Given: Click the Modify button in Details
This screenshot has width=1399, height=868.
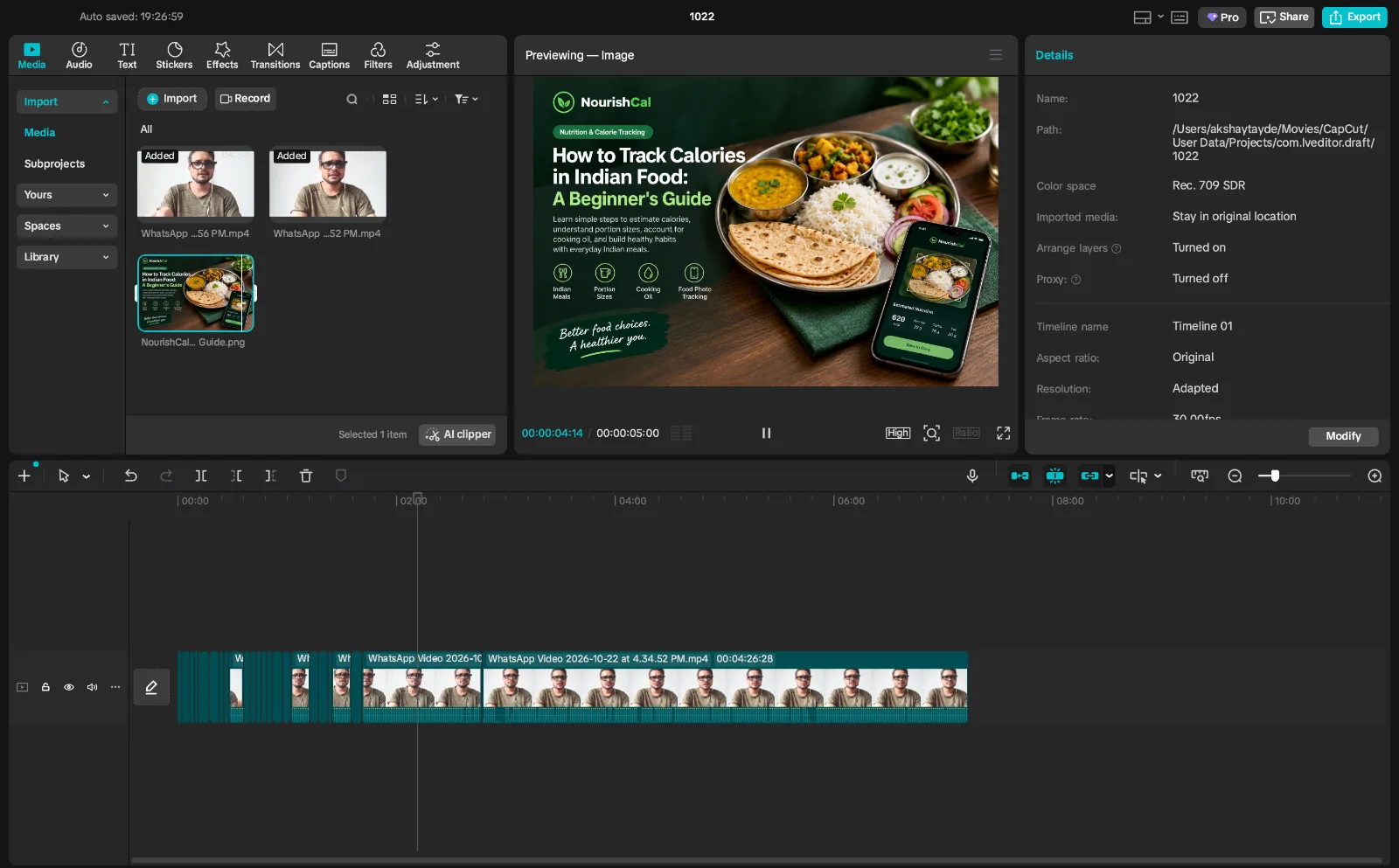Looking at the screenshot, I should (x=1343, y=436).
